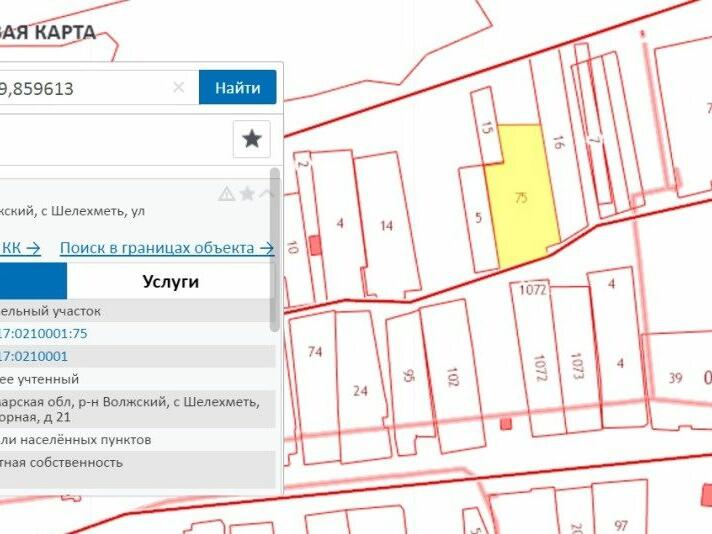The image size is (712, 534).
Task: Click parcel 102 on the map
Action: pyautogui.click(x=452, y=377)
